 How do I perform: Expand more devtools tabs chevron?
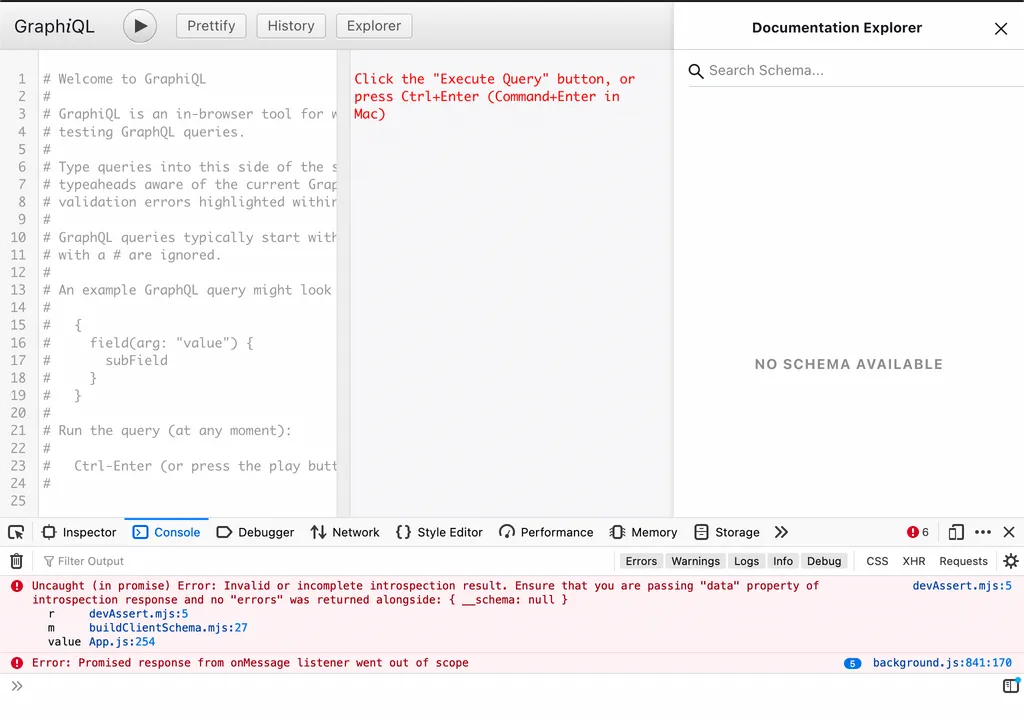781,532
